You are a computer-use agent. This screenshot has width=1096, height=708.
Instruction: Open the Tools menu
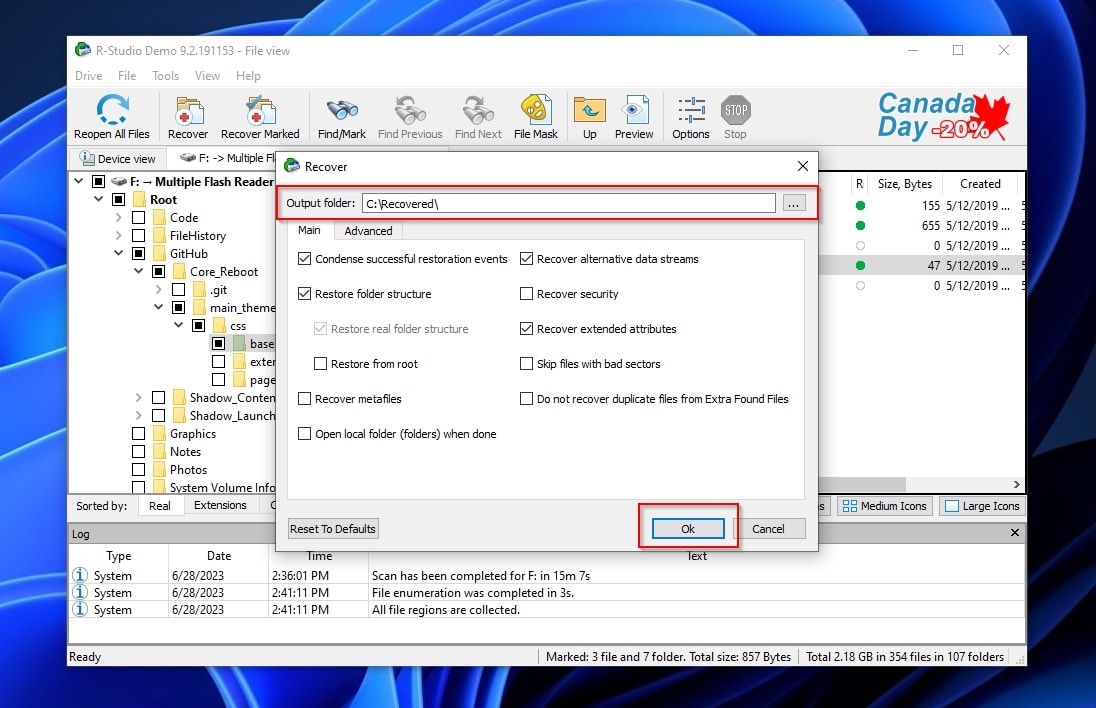[165, 75]
